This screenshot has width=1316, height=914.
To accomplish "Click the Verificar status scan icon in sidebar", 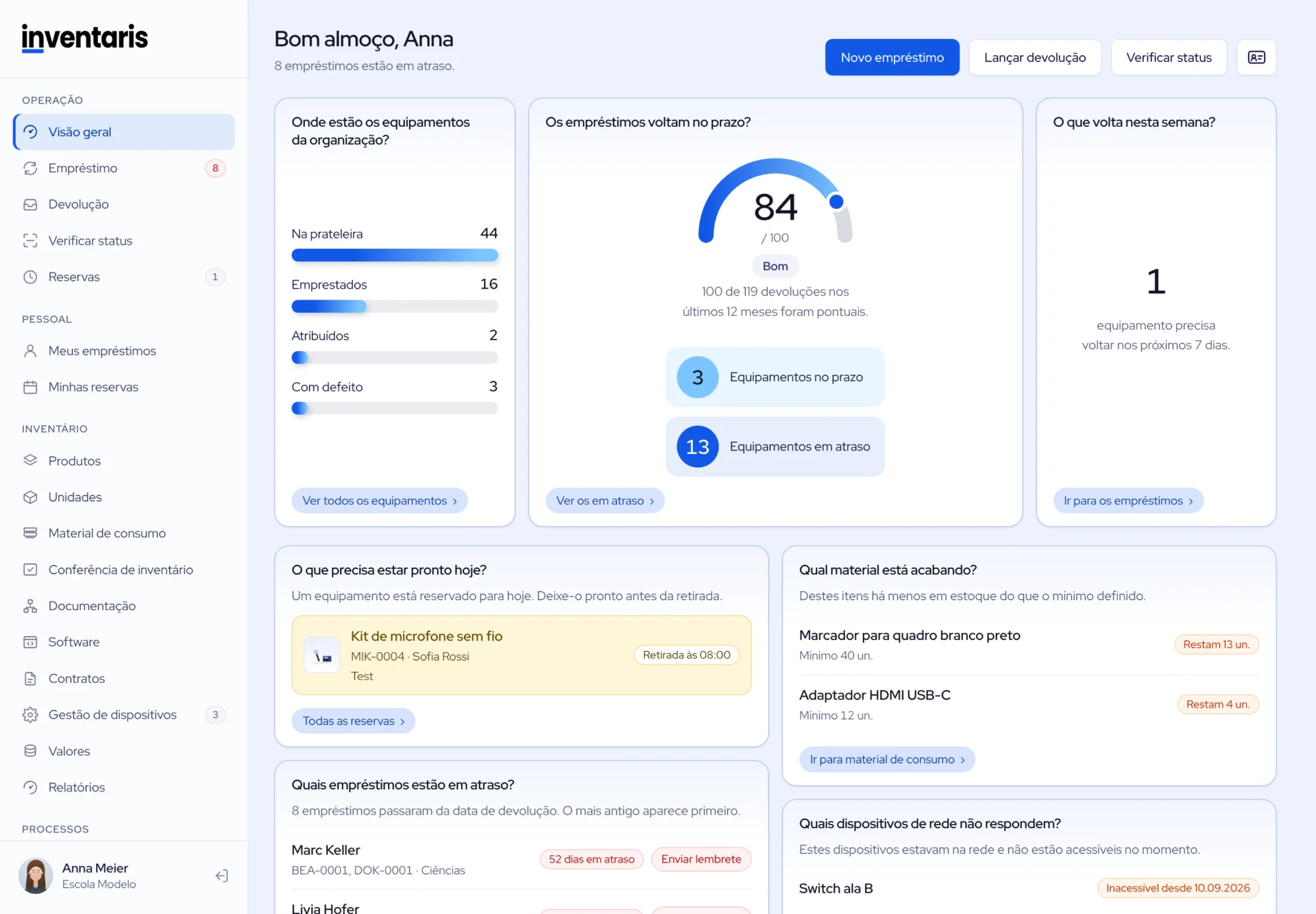I will pos(30,241).
